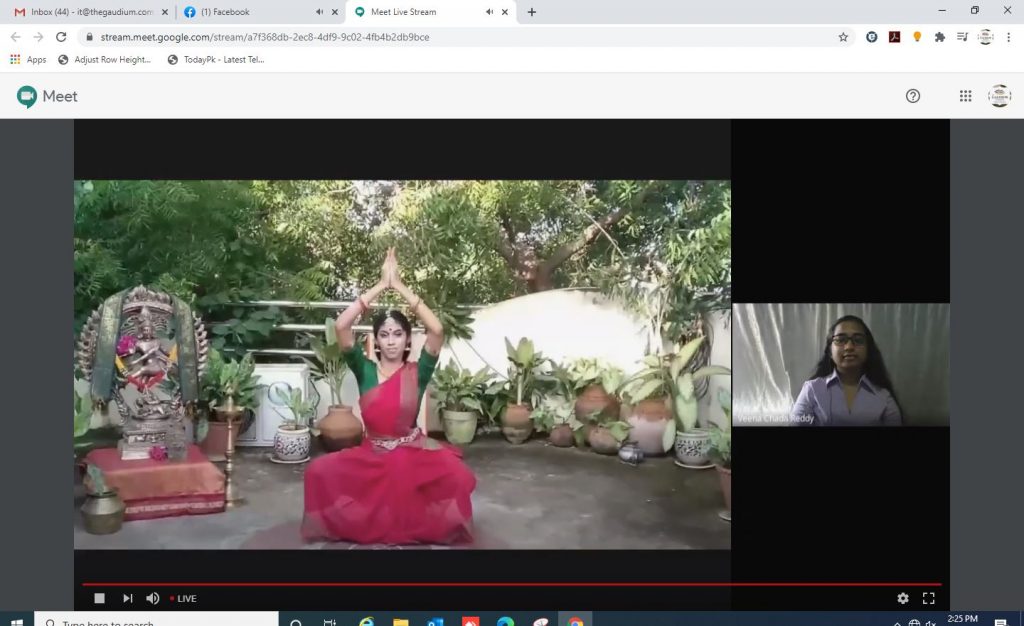Image resolution: width=1024 pixels, height=626 pixels.
Task: Open the Google apps grid
Action: 965,96
